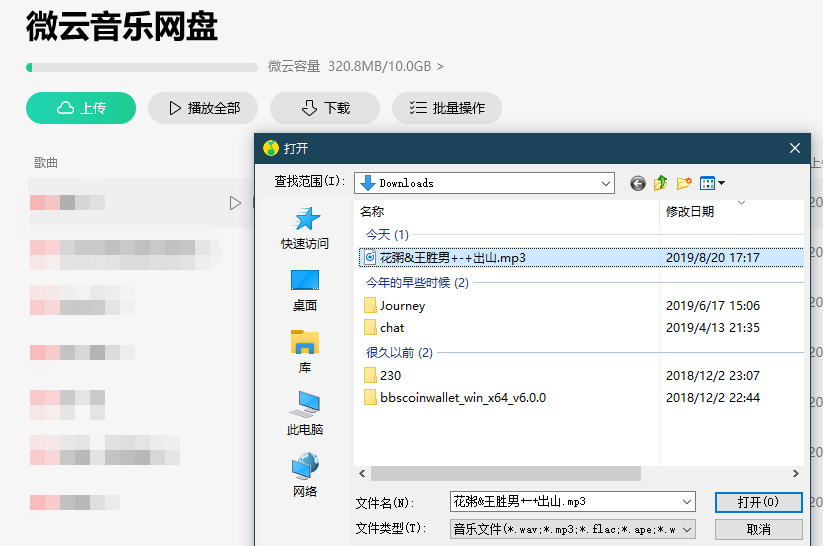823x546 pixels.
Task: Click the 取消 cancel button
Action: (758, 529)
